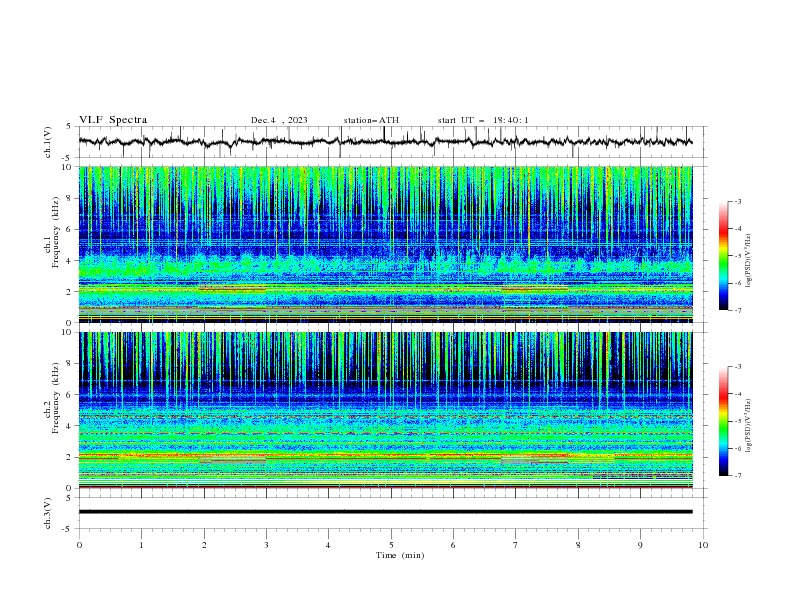The width and height of the screenshot is (792, 612).
Task: Click the 'ch.1(V)' waveform axis label
Action: click(x=48, y=142)
